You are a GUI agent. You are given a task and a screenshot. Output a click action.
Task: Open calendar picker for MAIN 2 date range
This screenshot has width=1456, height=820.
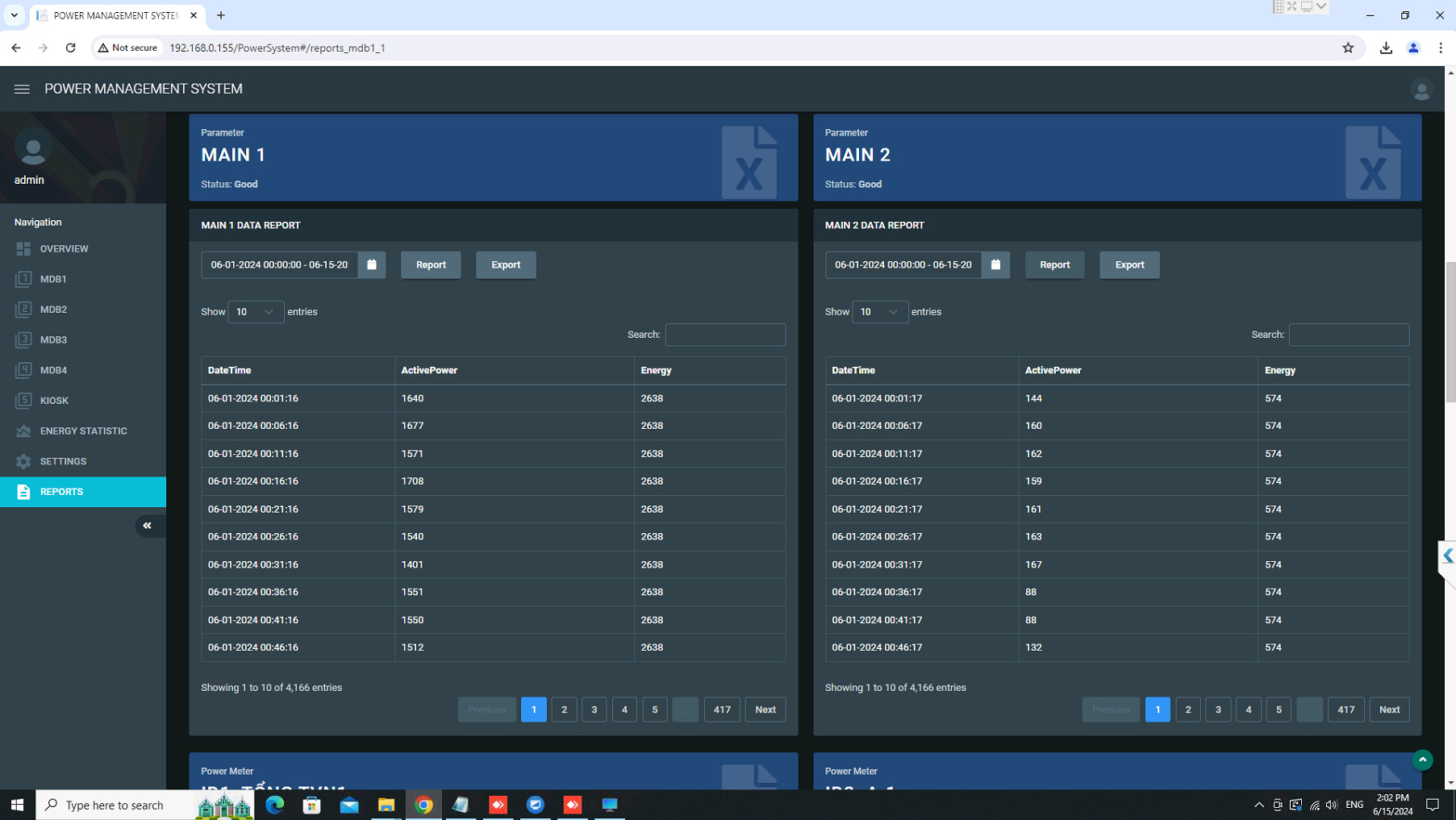(995, 264)
